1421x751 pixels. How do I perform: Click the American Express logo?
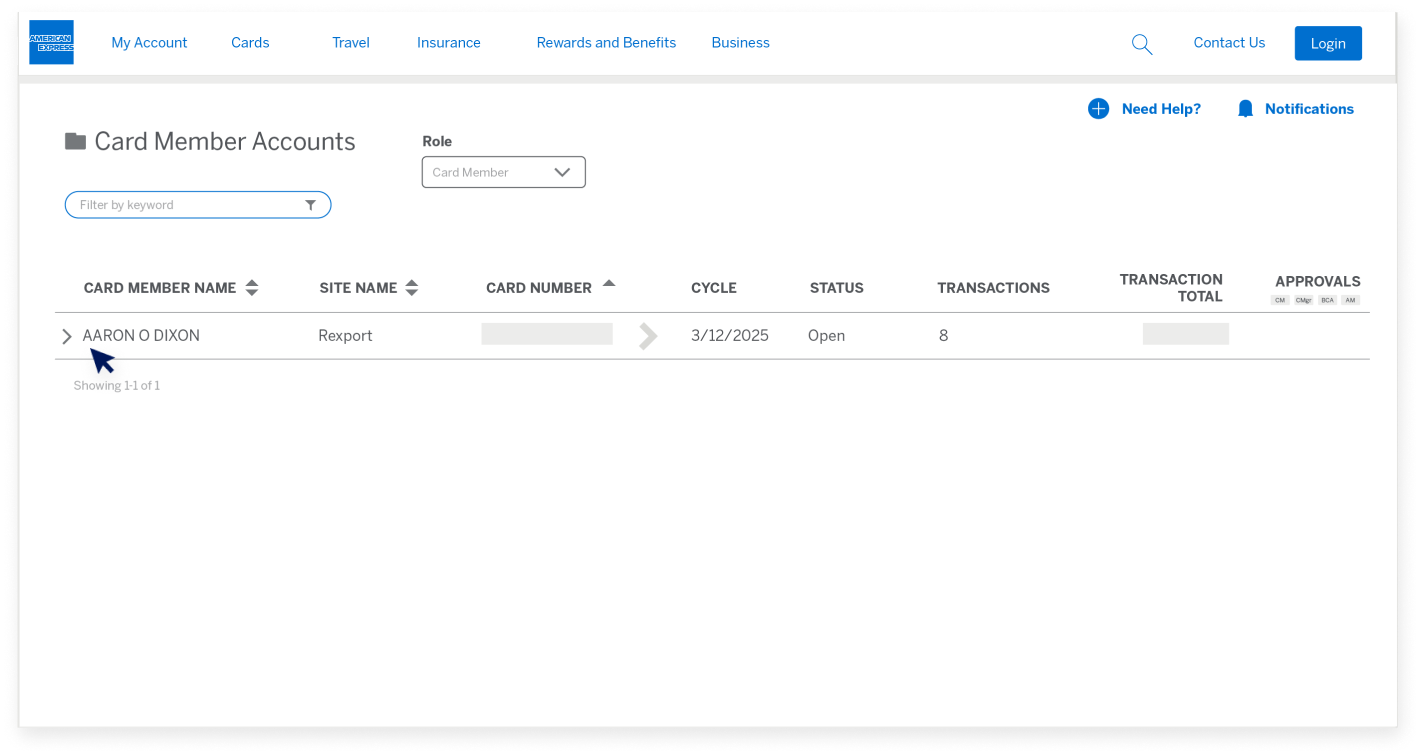pyautogui.click(x=51, y=42)
